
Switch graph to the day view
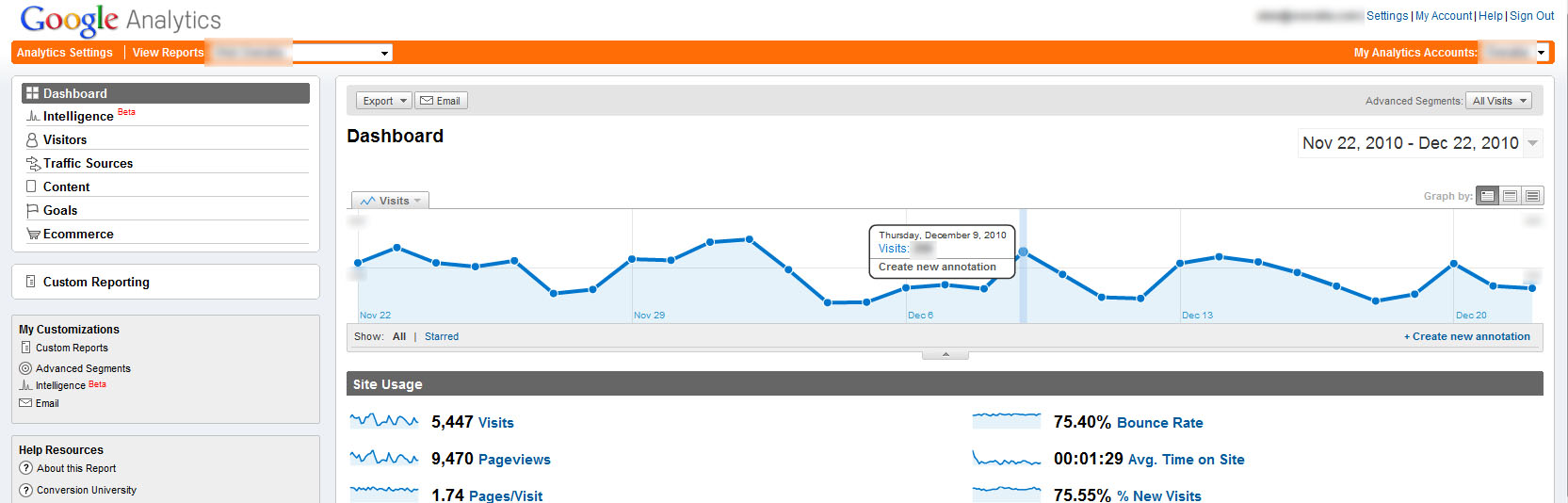[1487, 196]
